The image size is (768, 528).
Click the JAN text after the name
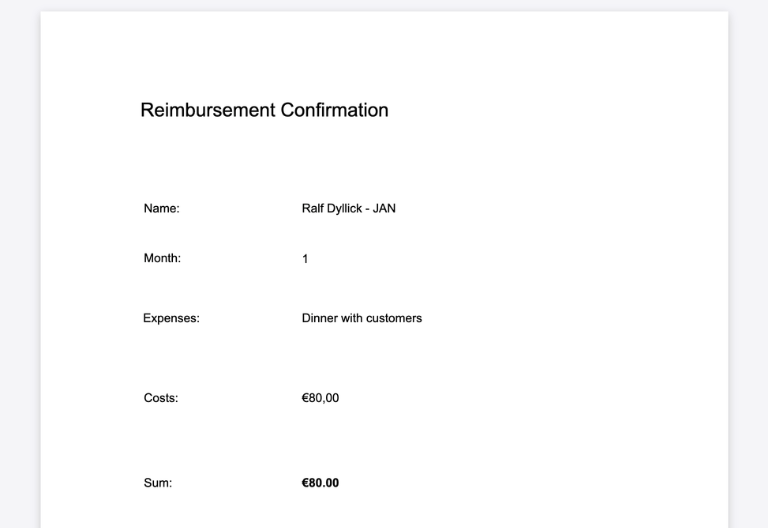tap(385, 208)
